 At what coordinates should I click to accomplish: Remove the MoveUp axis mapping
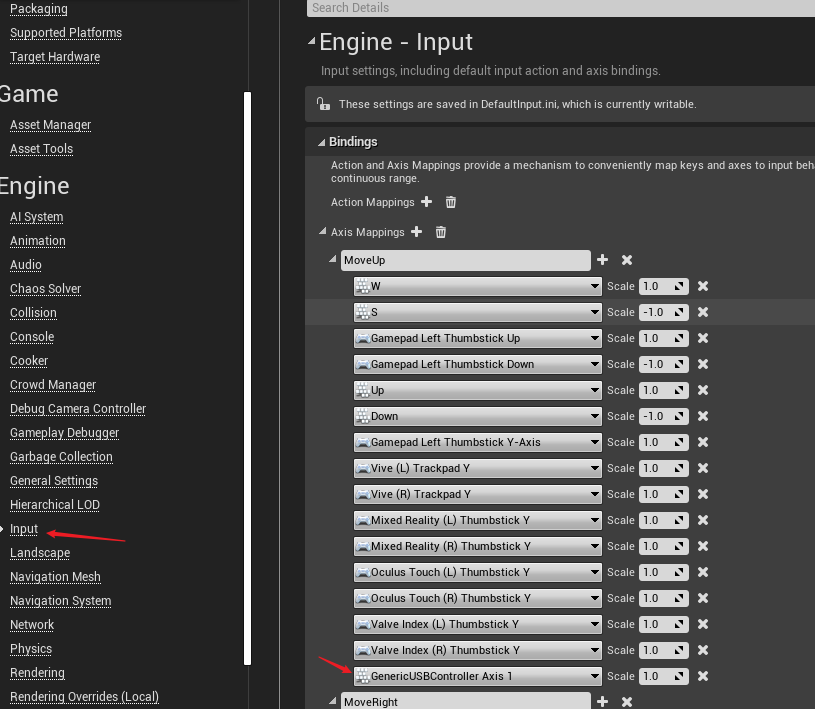coord(627,260)
